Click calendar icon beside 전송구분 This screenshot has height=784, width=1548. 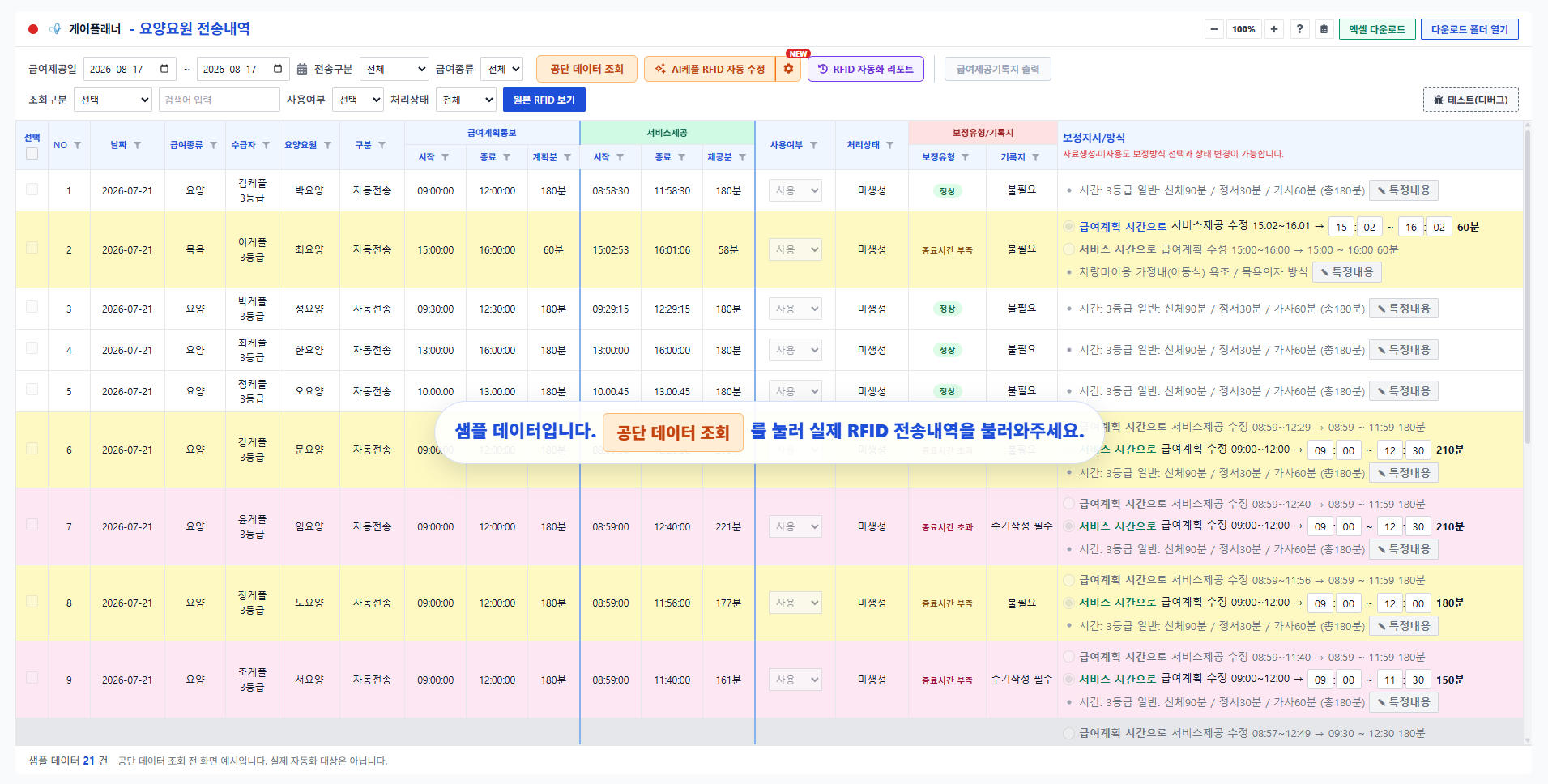coord(302,69)
